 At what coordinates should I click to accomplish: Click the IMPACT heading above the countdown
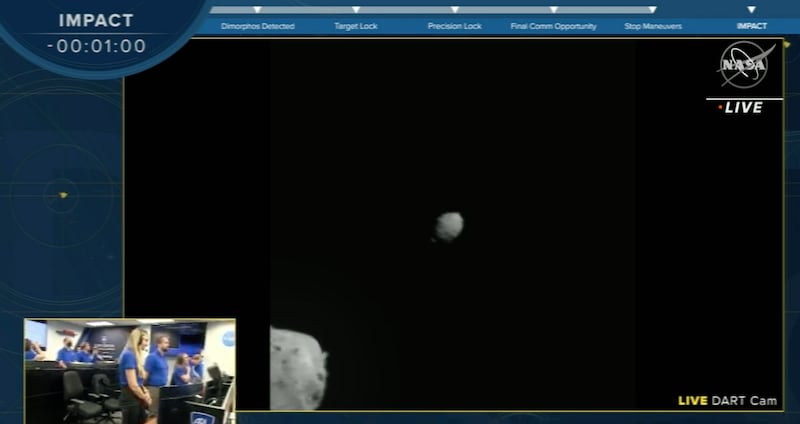[96, 20]
